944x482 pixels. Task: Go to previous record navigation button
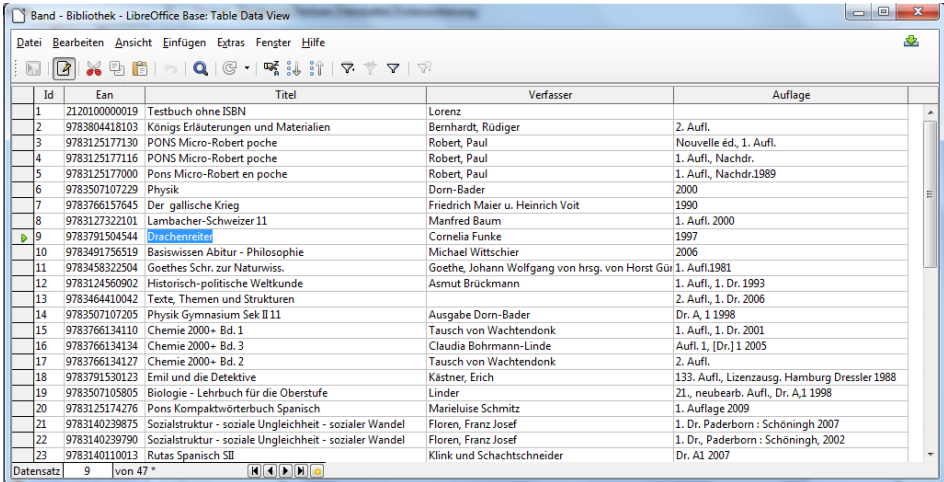[270, 471]
